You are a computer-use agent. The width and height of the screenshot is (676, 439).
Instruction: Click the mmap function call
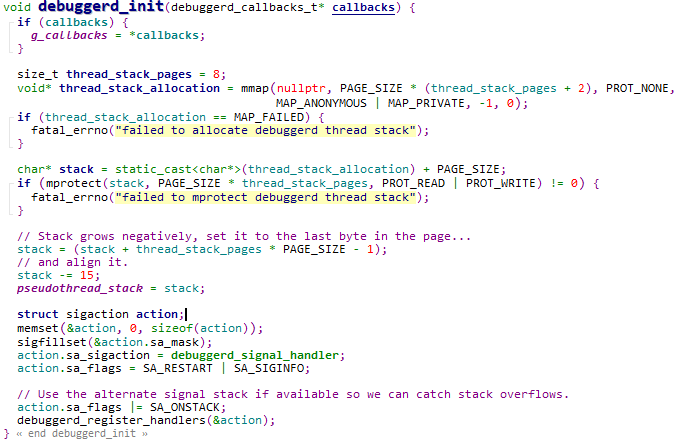(x=255, y=88)
